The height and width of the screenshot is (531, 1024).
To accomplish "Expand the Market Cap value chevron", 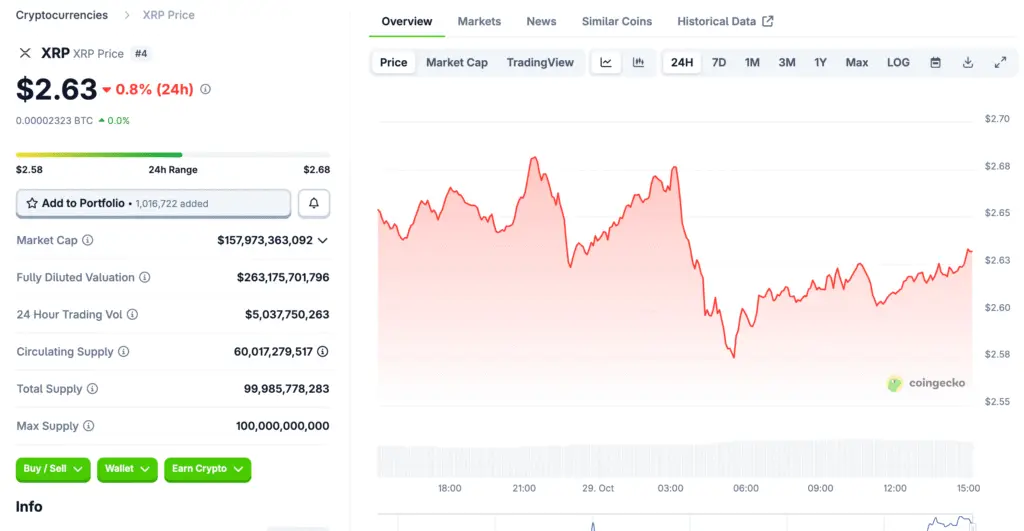I will point(323,240).
